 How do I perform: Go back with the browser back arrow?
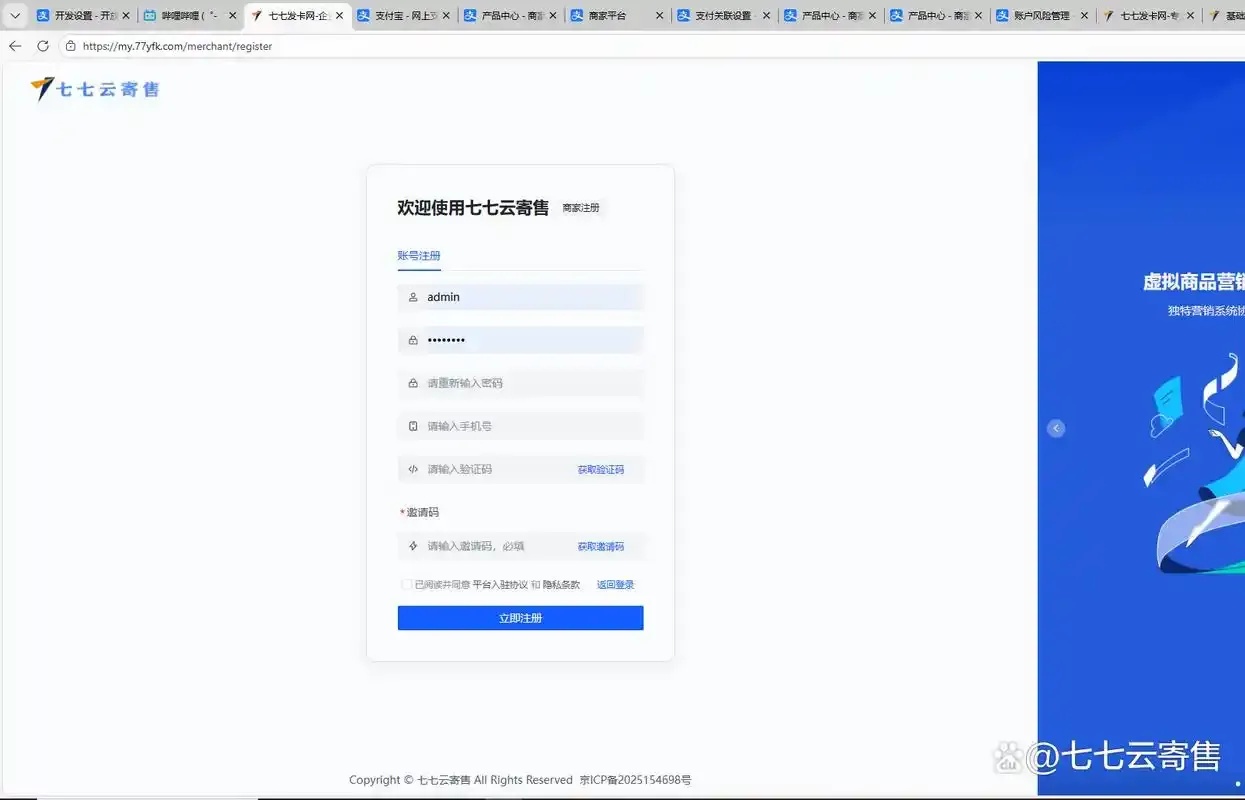click(x=15, y=46)
